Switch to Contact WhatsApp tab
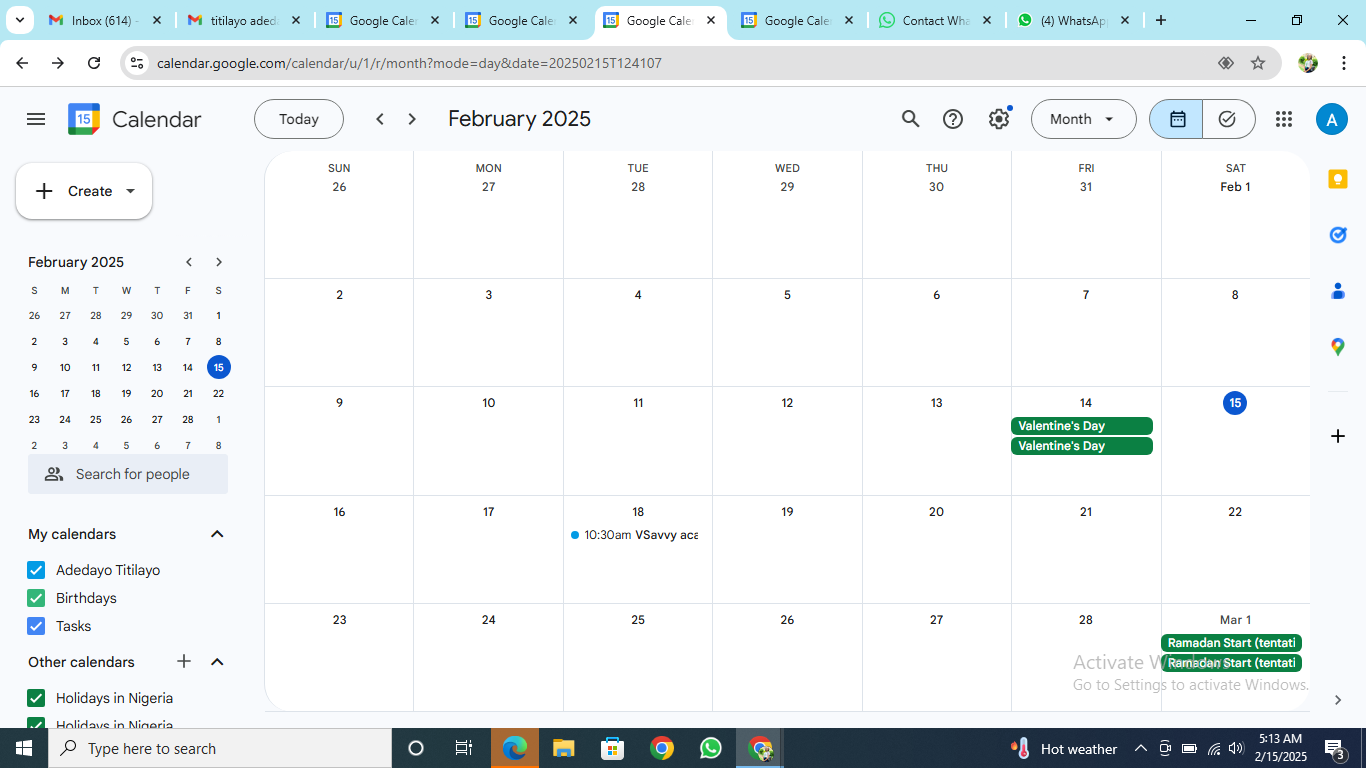Viewport: 1366px width, 768px height. point(936,20)
